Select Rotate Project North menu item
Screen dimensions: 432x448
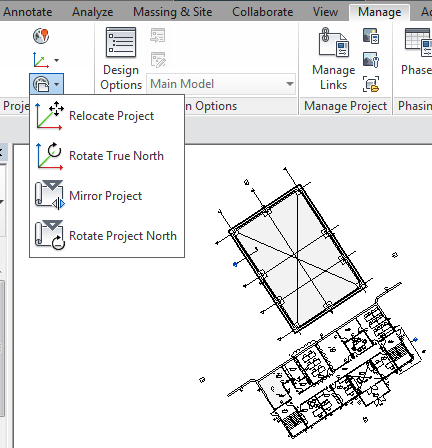[107, 236]
